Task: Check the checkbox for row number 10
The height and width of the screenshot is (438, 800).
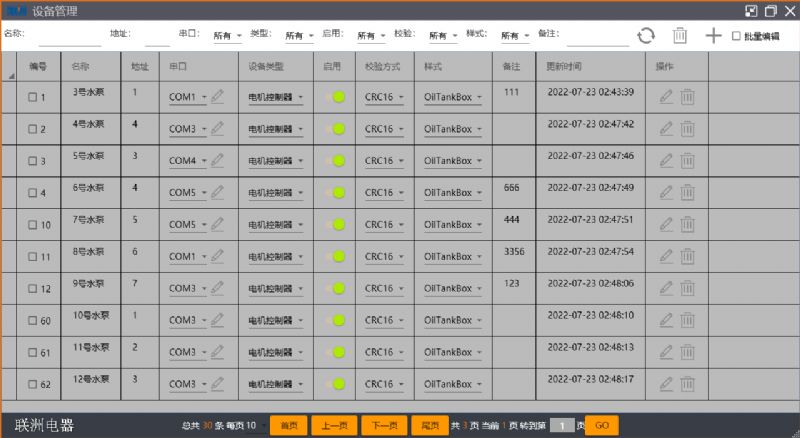Action: [32, 225]
